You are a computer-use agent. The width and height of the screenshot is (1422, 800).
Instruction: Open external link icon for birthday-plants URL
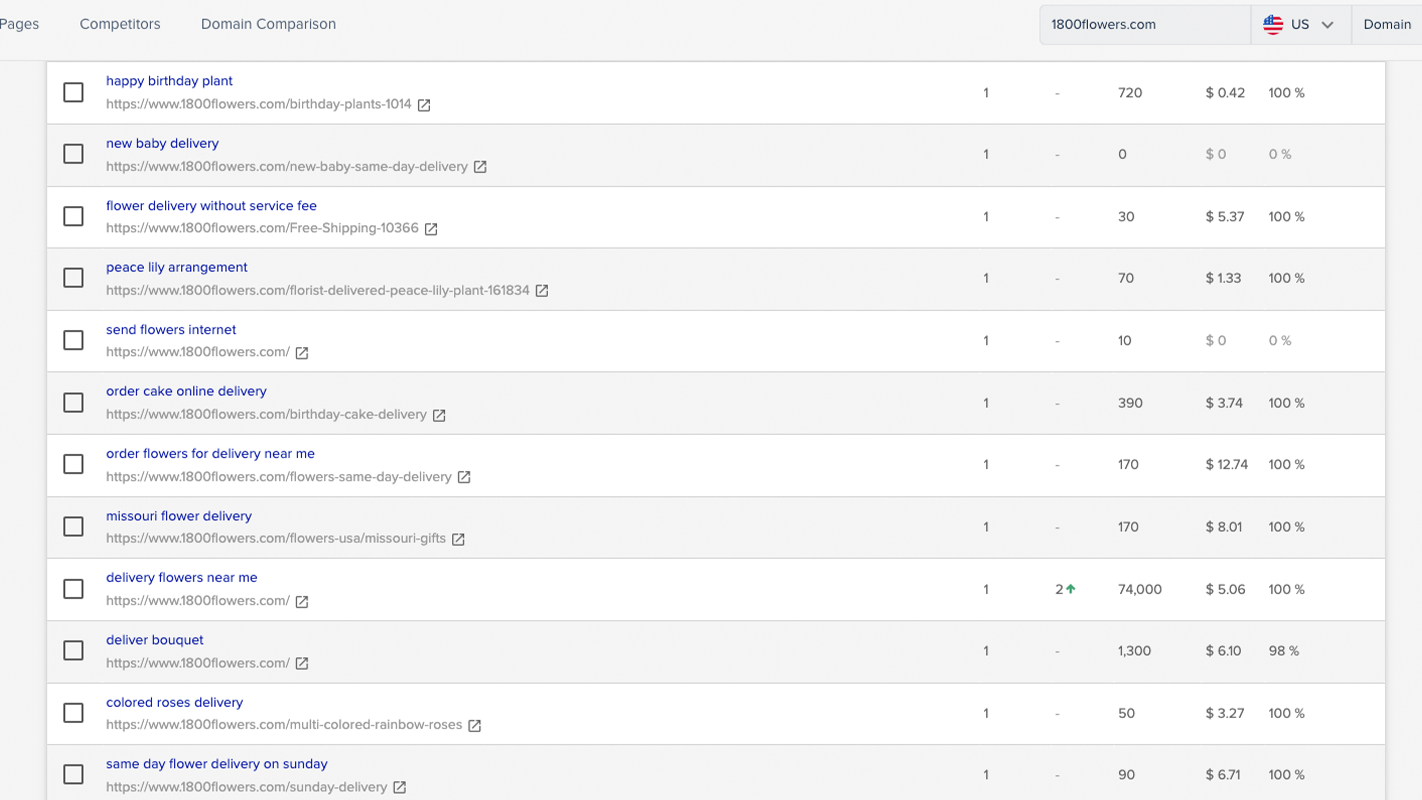pyautogui.click(x=424, y=105)
